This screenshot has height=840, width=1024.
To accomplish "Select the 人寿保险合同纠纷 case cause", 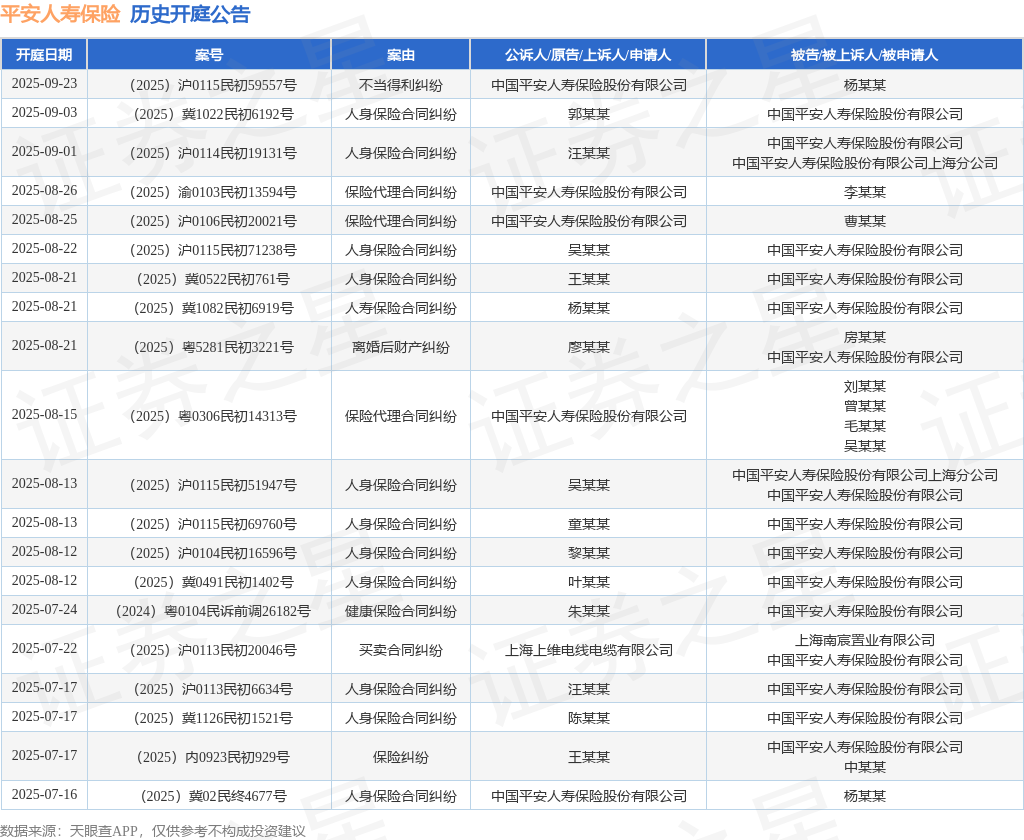I will coord(400,308).
